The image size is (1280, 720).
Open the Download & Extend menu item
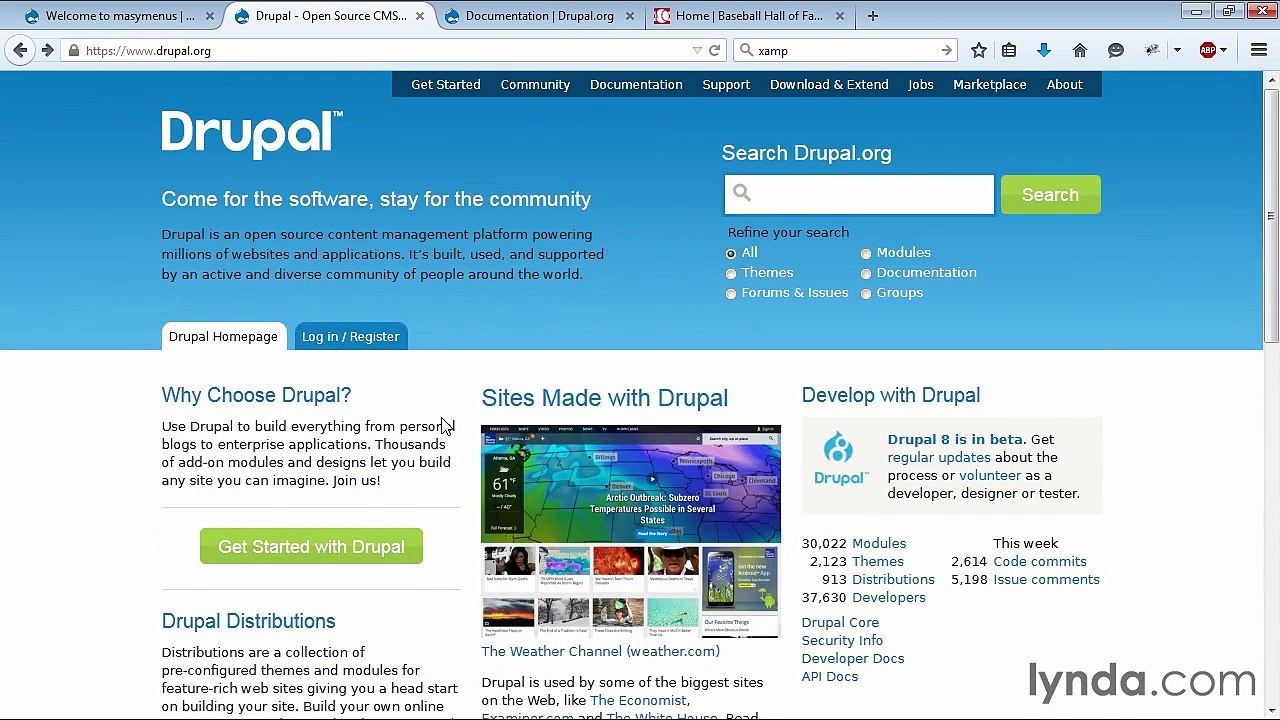coord(829,84)
